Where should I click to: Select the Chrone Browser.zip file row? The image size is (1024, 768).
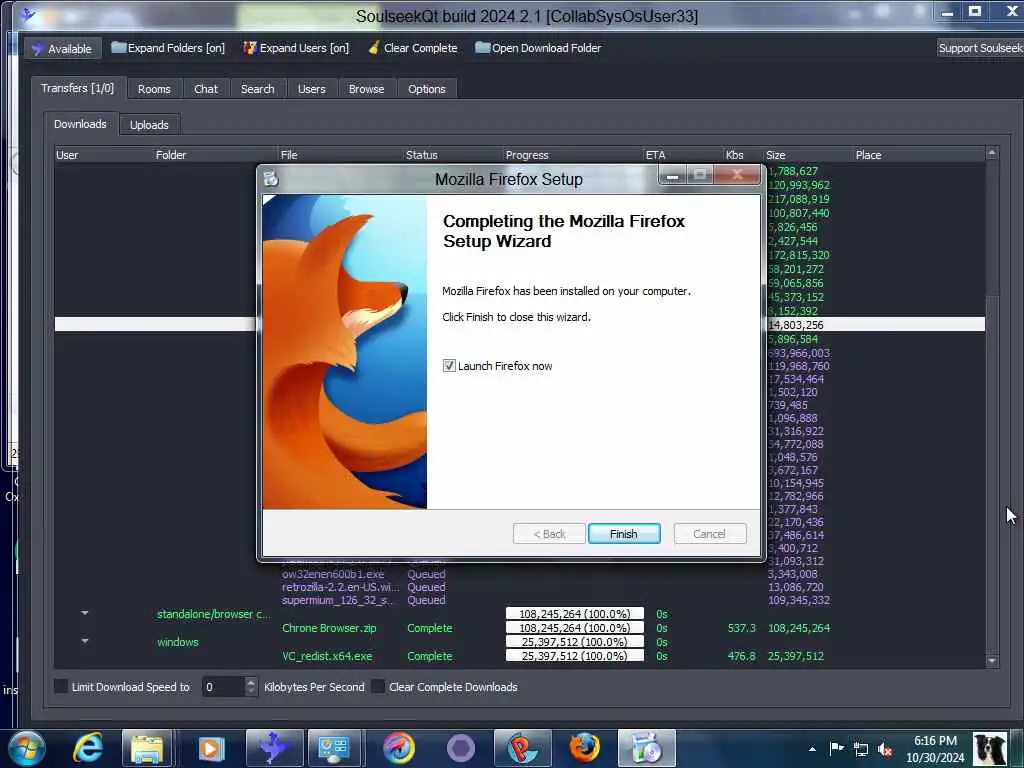(x=519, y=628)
